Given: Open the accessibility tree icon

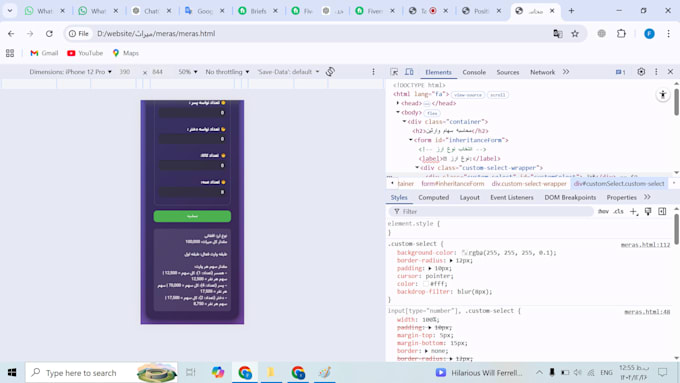Looking at the screenshot, I should [663, 95].
